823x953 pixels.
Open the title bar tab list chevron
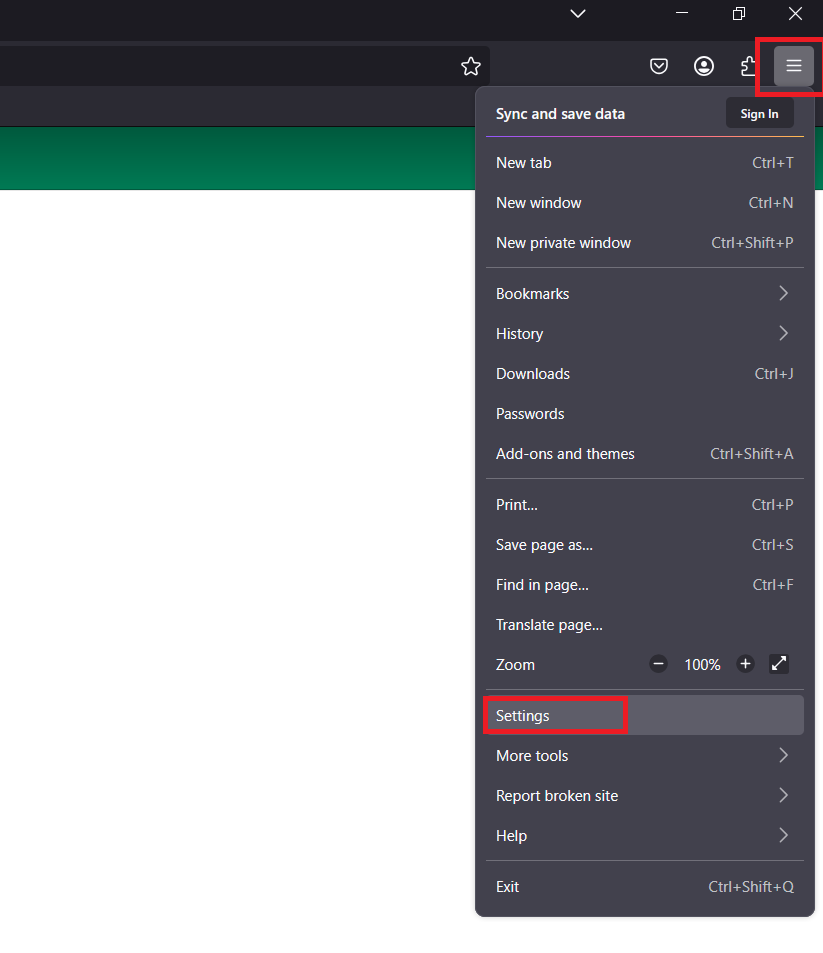coord(577,14)
